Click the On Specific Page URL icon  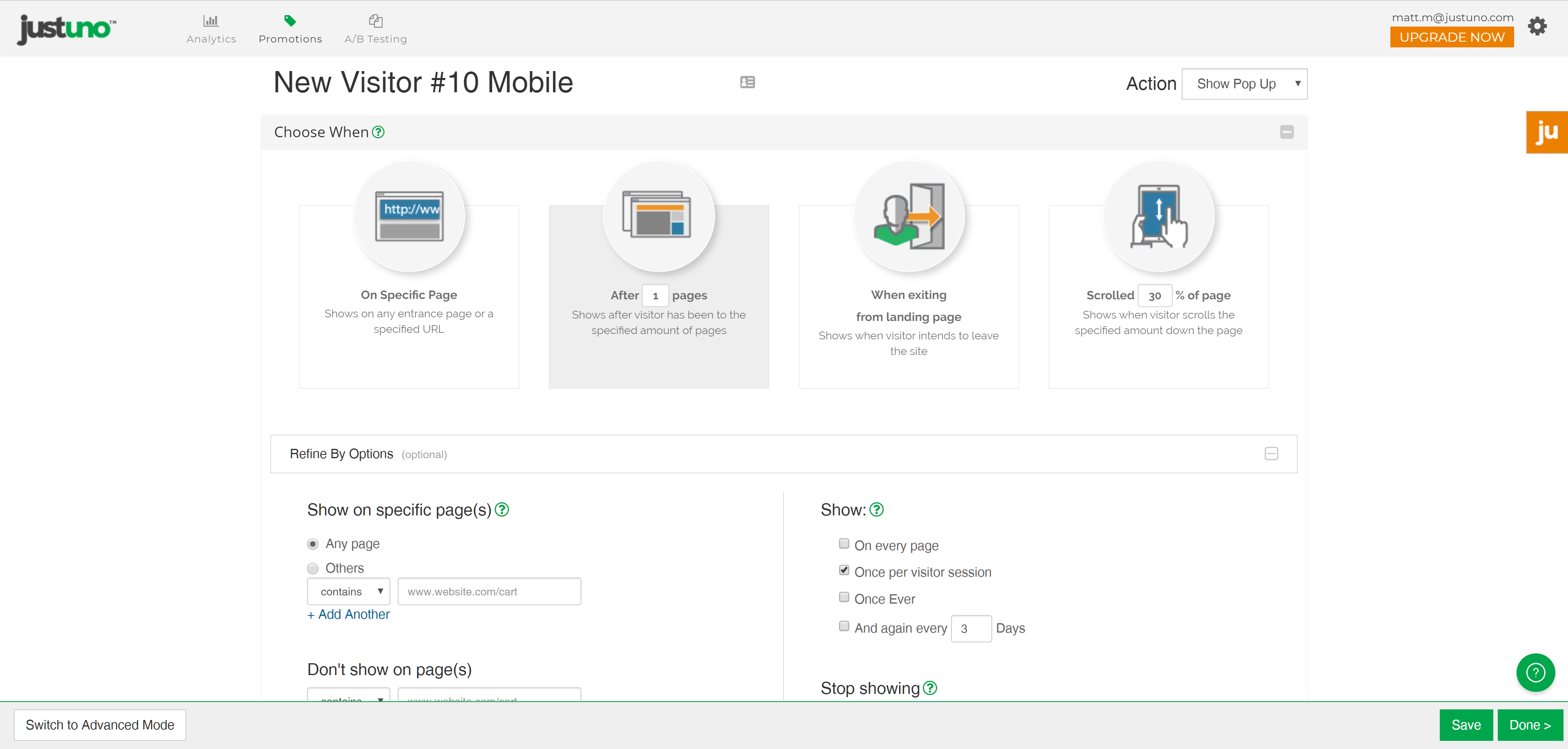409,216
